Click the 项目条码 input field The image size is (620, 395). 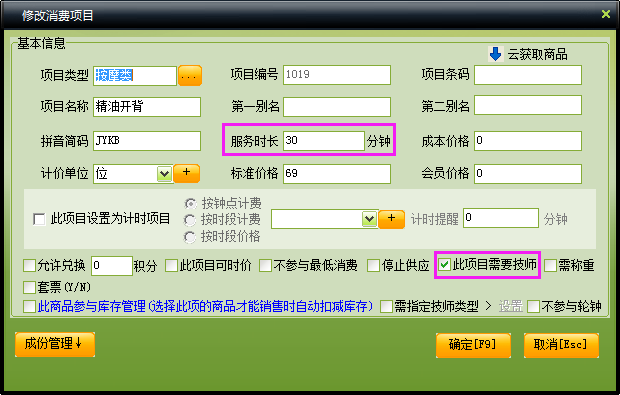tap(527, 75)
